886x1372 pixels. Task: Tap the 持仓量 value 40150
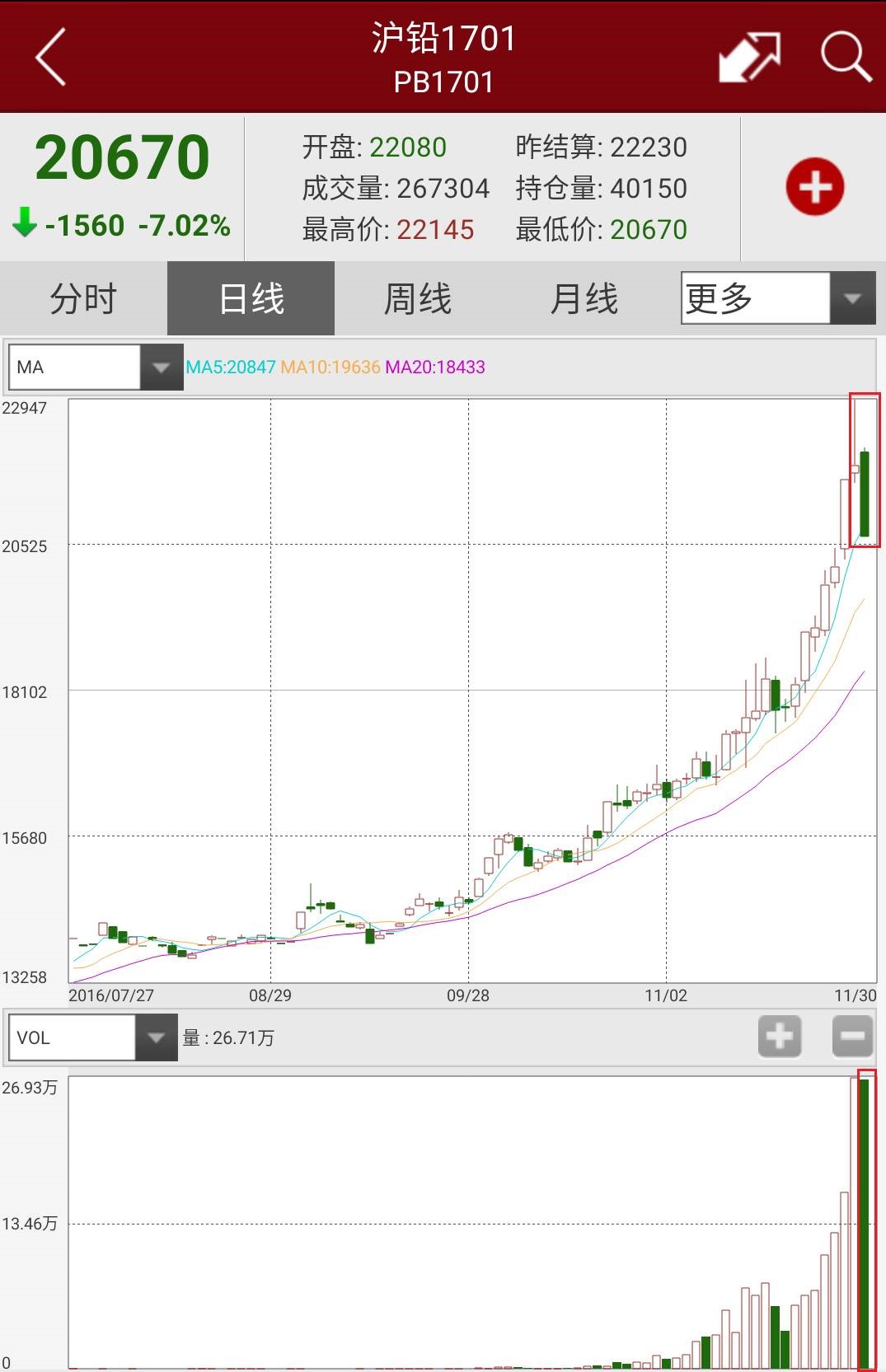pos(649,189)
